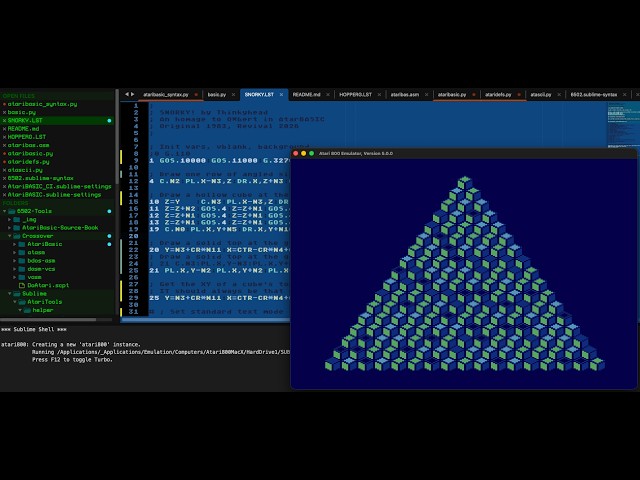Open ataribasic.py from the Open Files list

[30, 153]
